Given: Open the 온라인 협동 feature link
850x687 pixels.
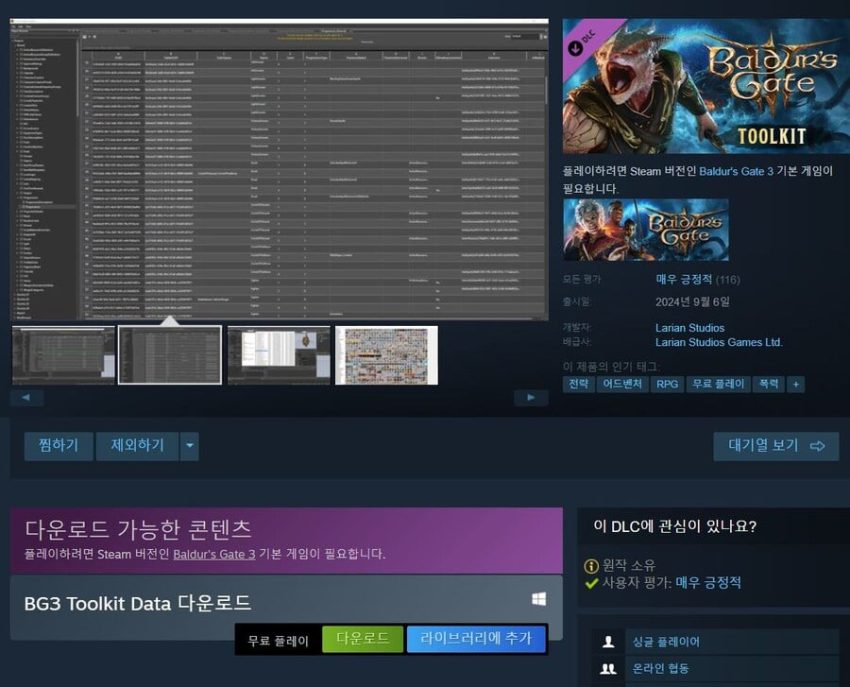Looking at the screenshot, I should 660,669.
